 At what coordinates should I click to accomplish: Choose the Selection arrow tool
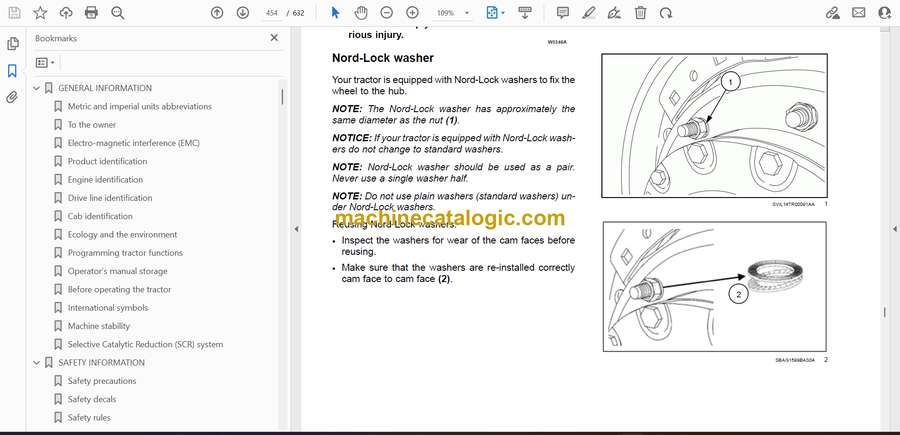[x=336, y=13]
